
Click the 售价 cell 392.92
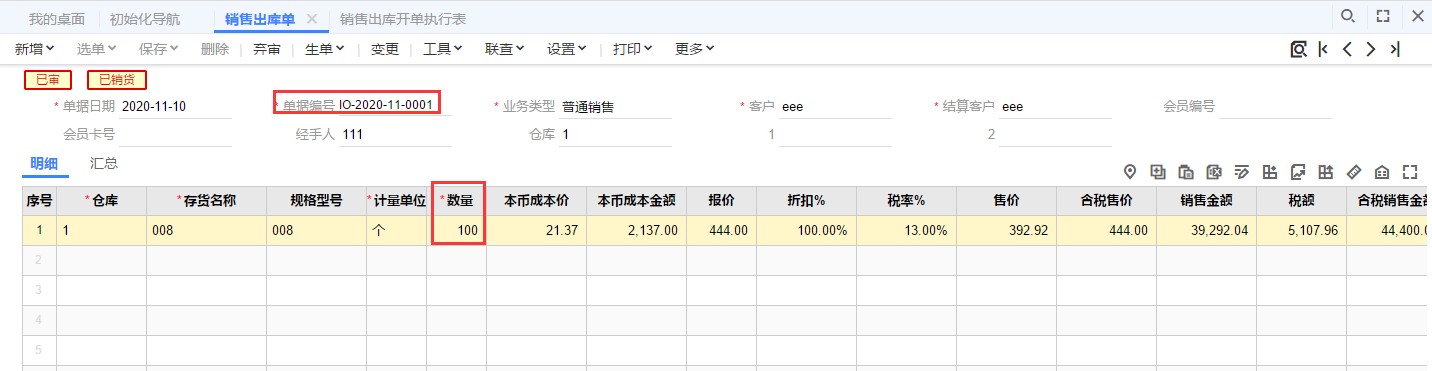[x=1006, y=231]
